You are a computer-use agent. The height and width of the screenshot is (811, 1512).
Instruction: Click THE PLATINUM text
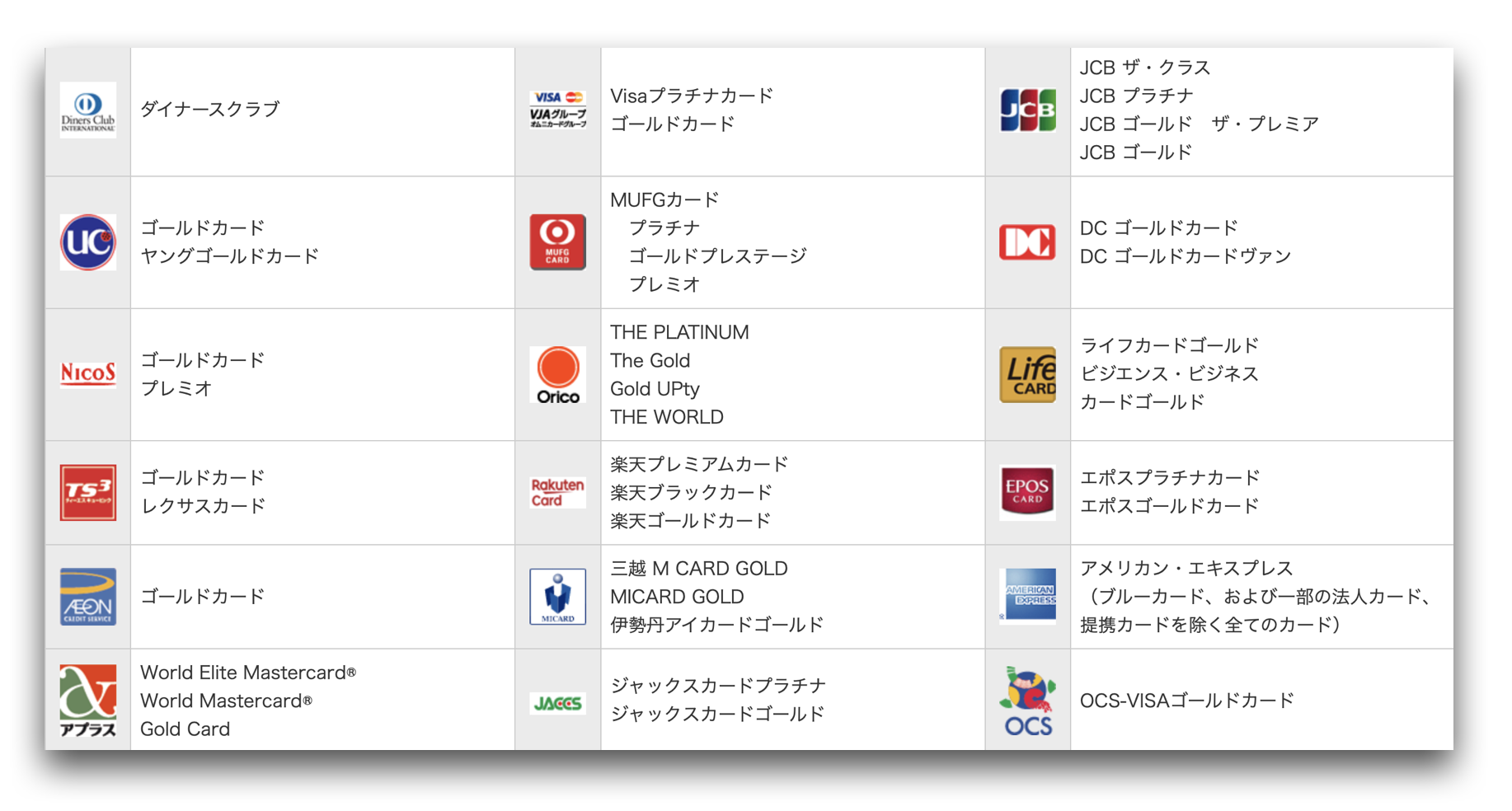click(x=679, y=332)
